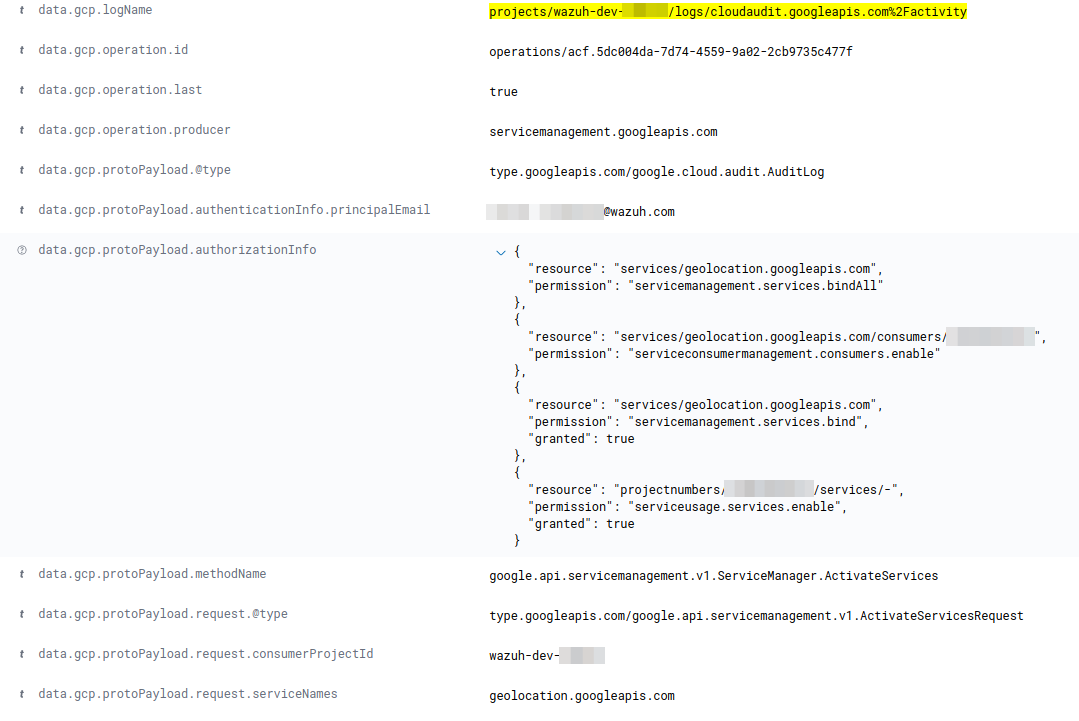The width and height of the screenshot is (1079, 721).
Task: Click the projectnumbers services resource line
Action: (x=716, y=490)
